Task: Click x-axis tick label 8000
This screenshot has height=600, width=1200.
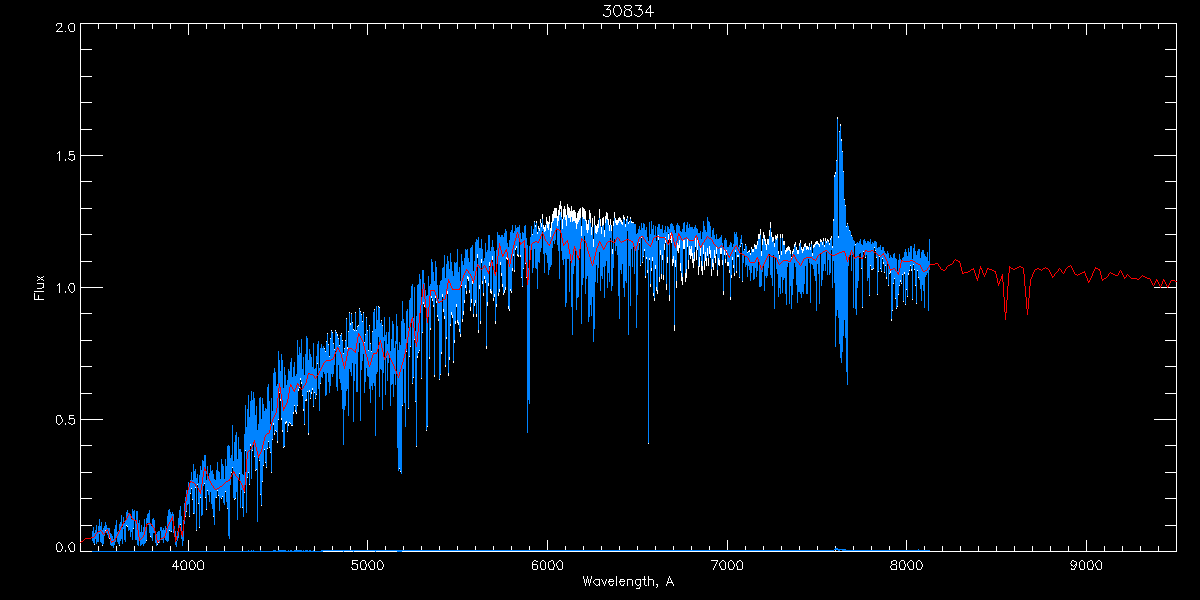Action: tap(907, 564)
